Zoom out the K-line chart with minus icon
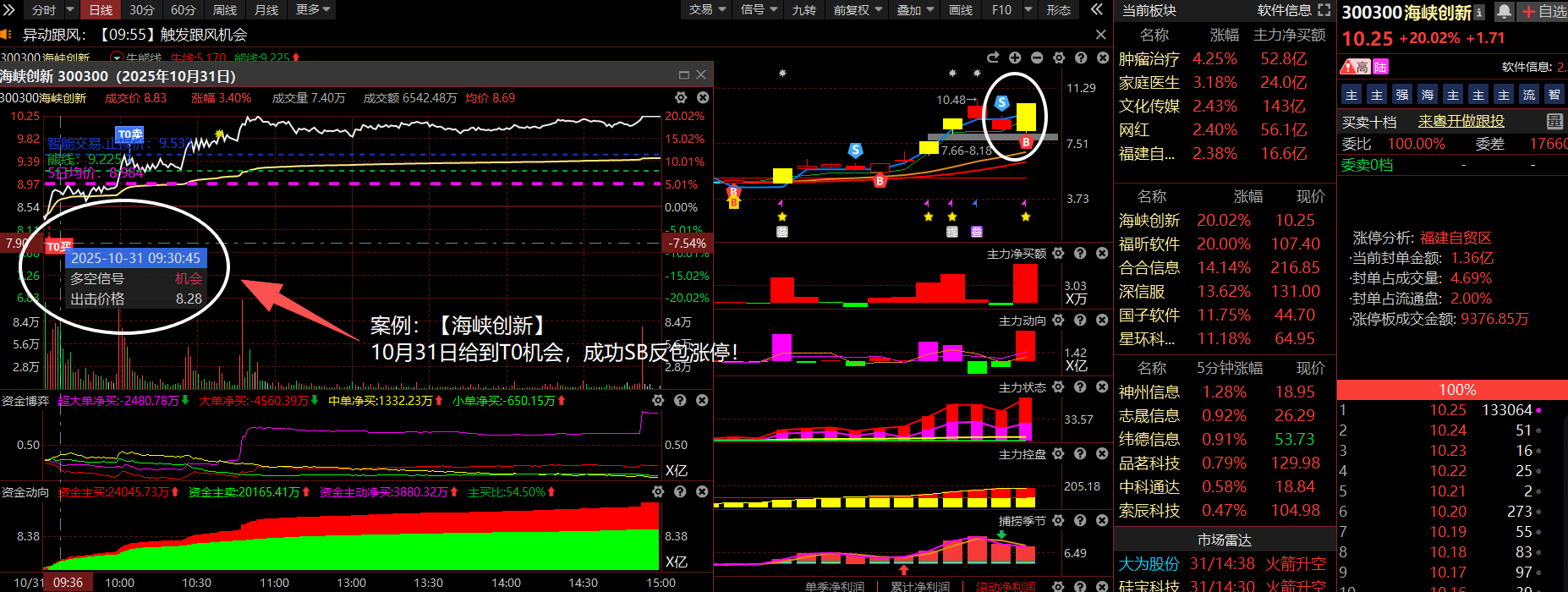 pos(1036,58)
